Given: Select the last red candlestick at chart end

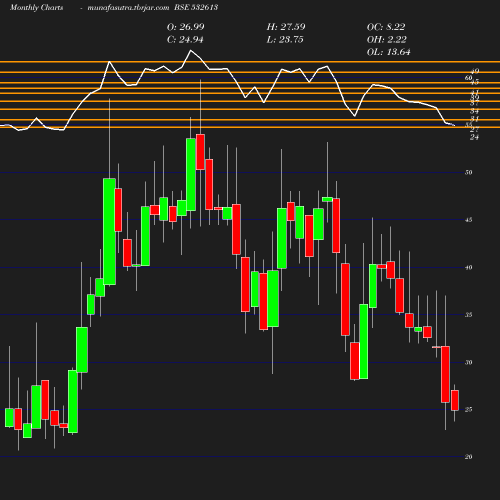Looking at the screenshot, I should [x=455, y=400].
